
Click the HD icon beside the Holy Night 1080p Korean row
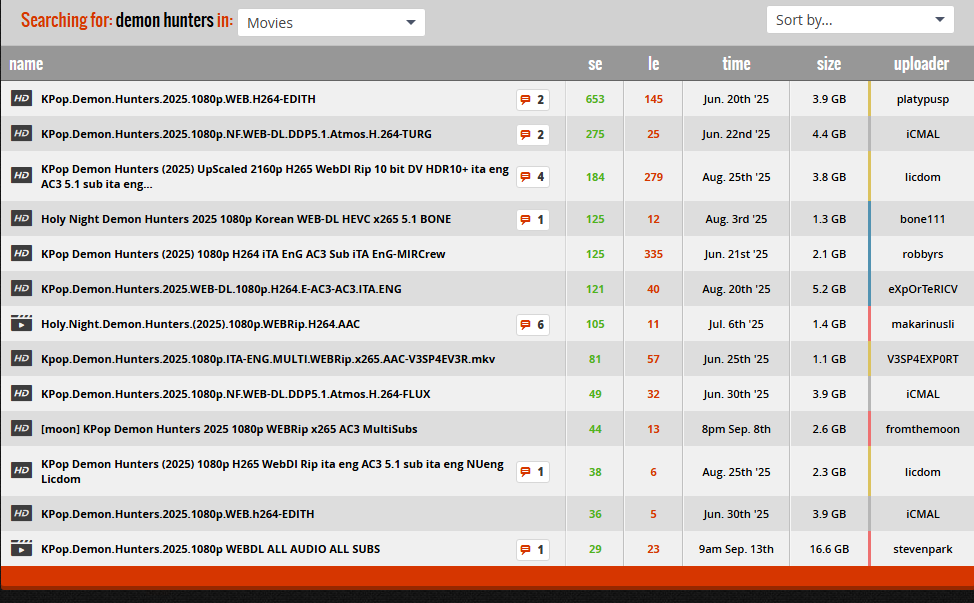[x=21, y=219]
